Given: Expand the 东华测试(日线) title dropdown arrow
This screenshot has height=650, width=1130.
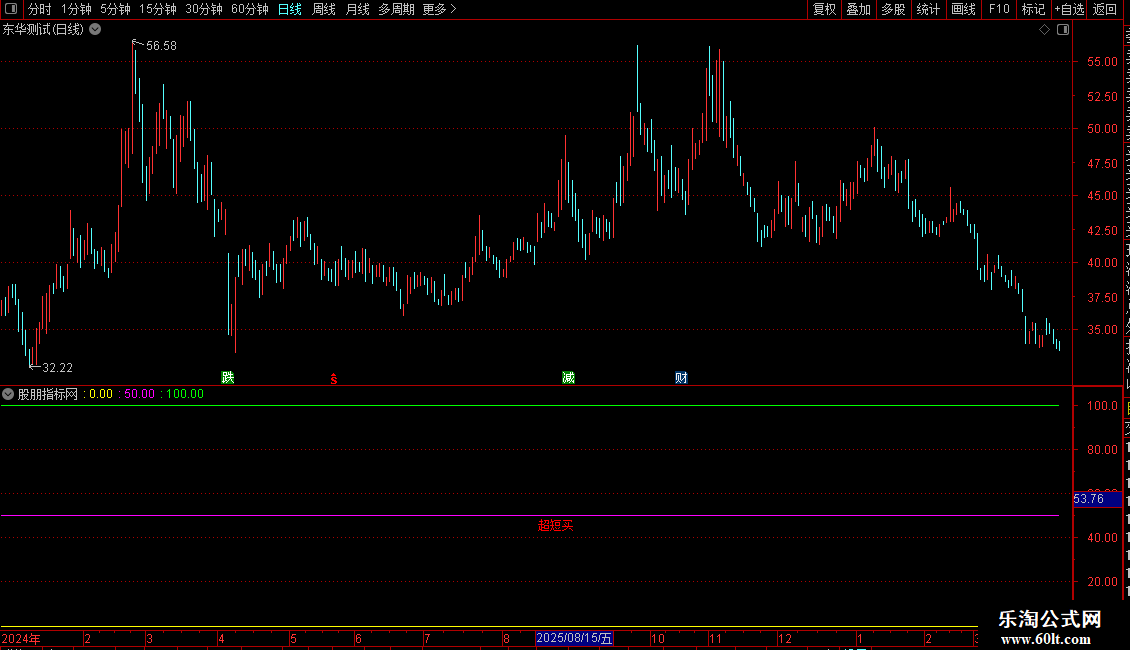Looking at the screenshot, I should pyautogui.click(x=95, y=30).
